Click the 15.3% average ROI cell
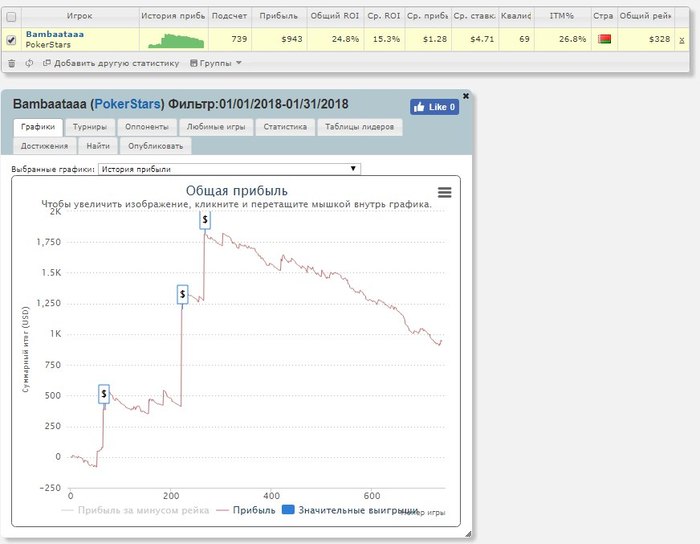Screen dimensions: 700x544 point(384,39)
